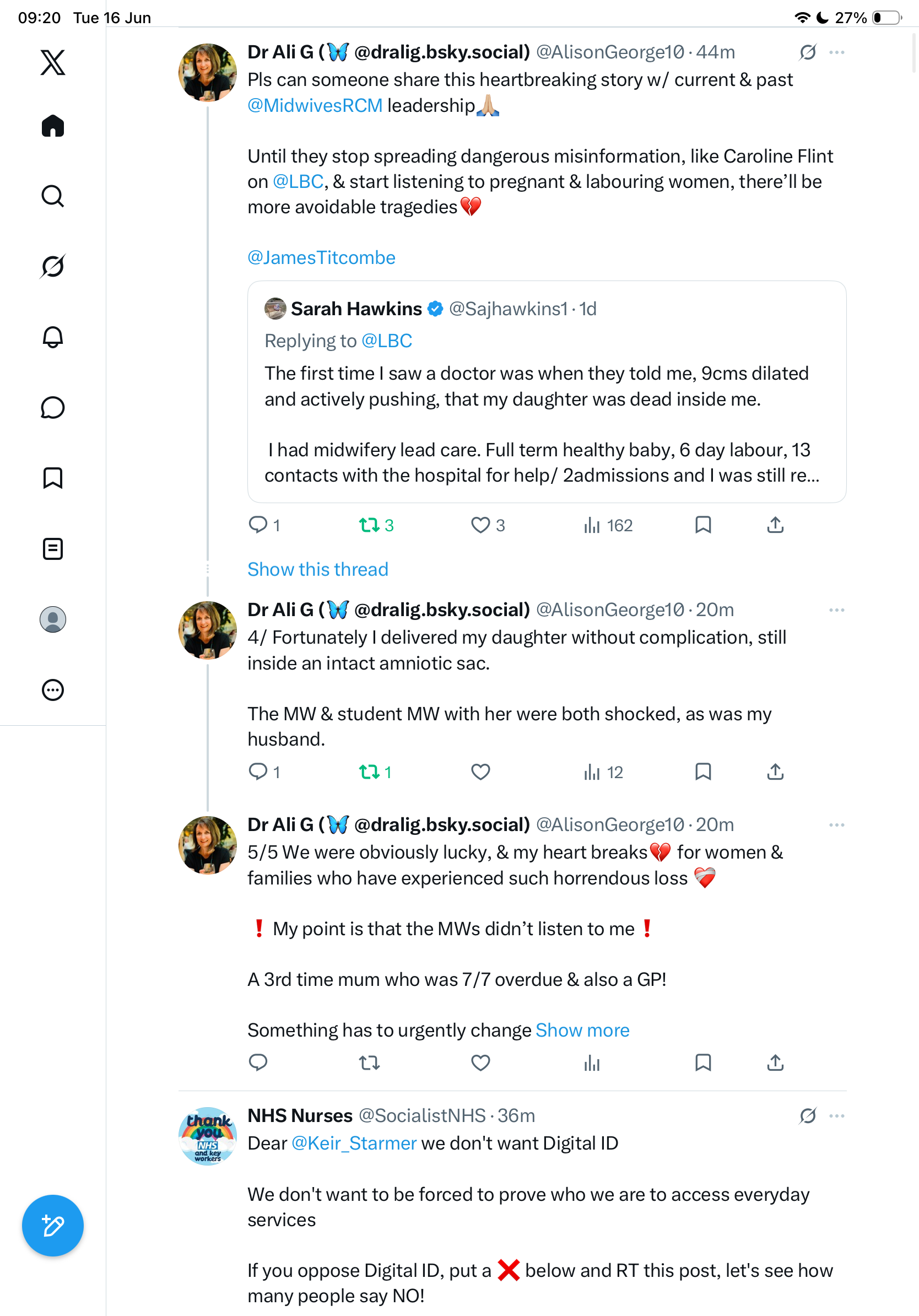Viewport: 919px width, 1316px height.
Task: Click the Show this thread link
Action: [x=318, y=569]
